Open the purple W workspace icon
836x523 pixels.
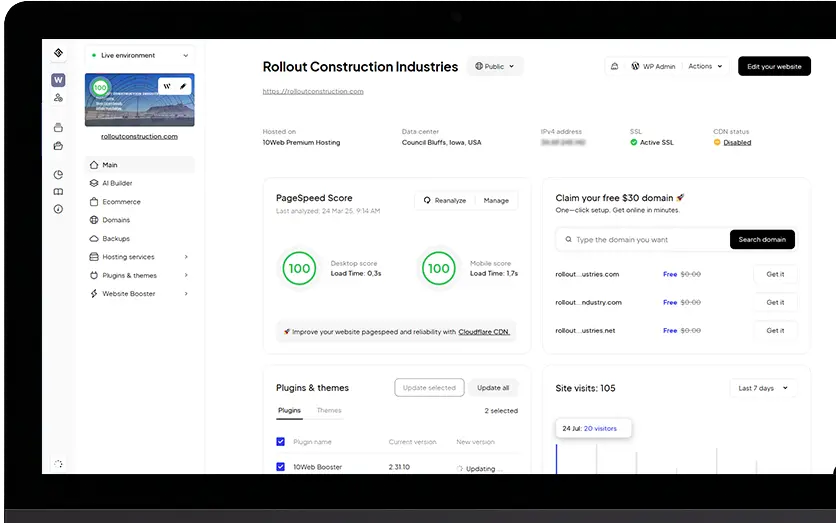tap(58, 80)
